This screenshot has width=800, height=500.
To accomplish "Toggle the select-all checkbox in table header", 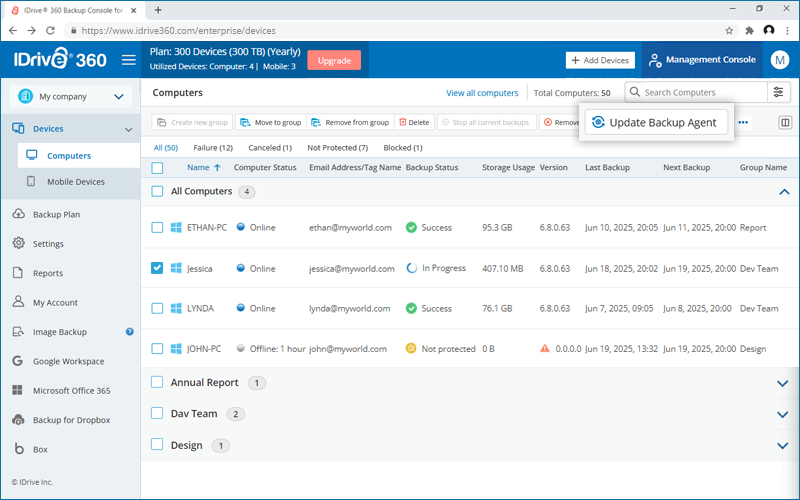I will pyautogui.click(x=157, y=168).
